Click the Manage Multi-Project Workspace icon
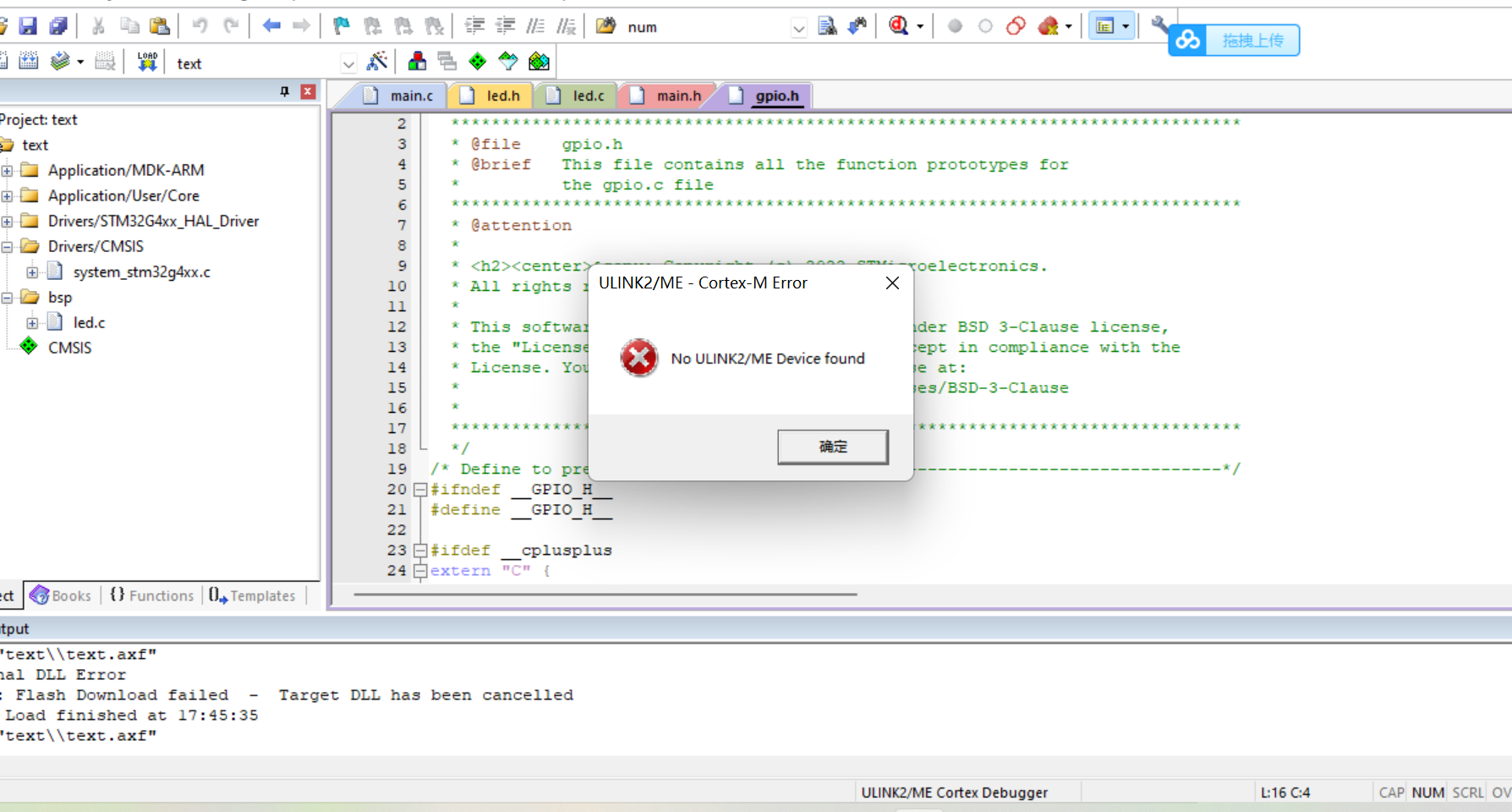Viewport: 1512px width, 812px height. [447, 61]
